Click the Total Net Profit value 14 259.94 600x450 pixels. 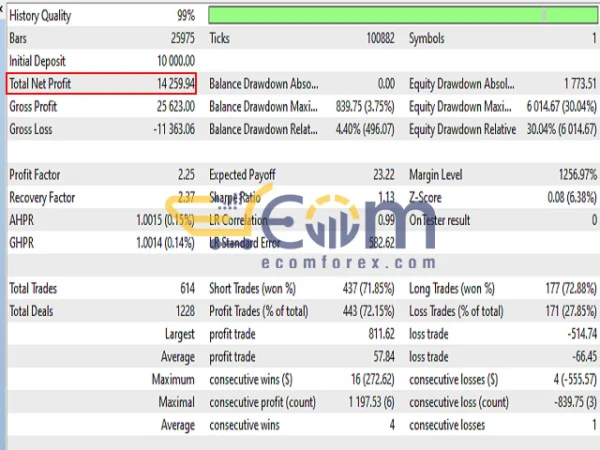166,84
